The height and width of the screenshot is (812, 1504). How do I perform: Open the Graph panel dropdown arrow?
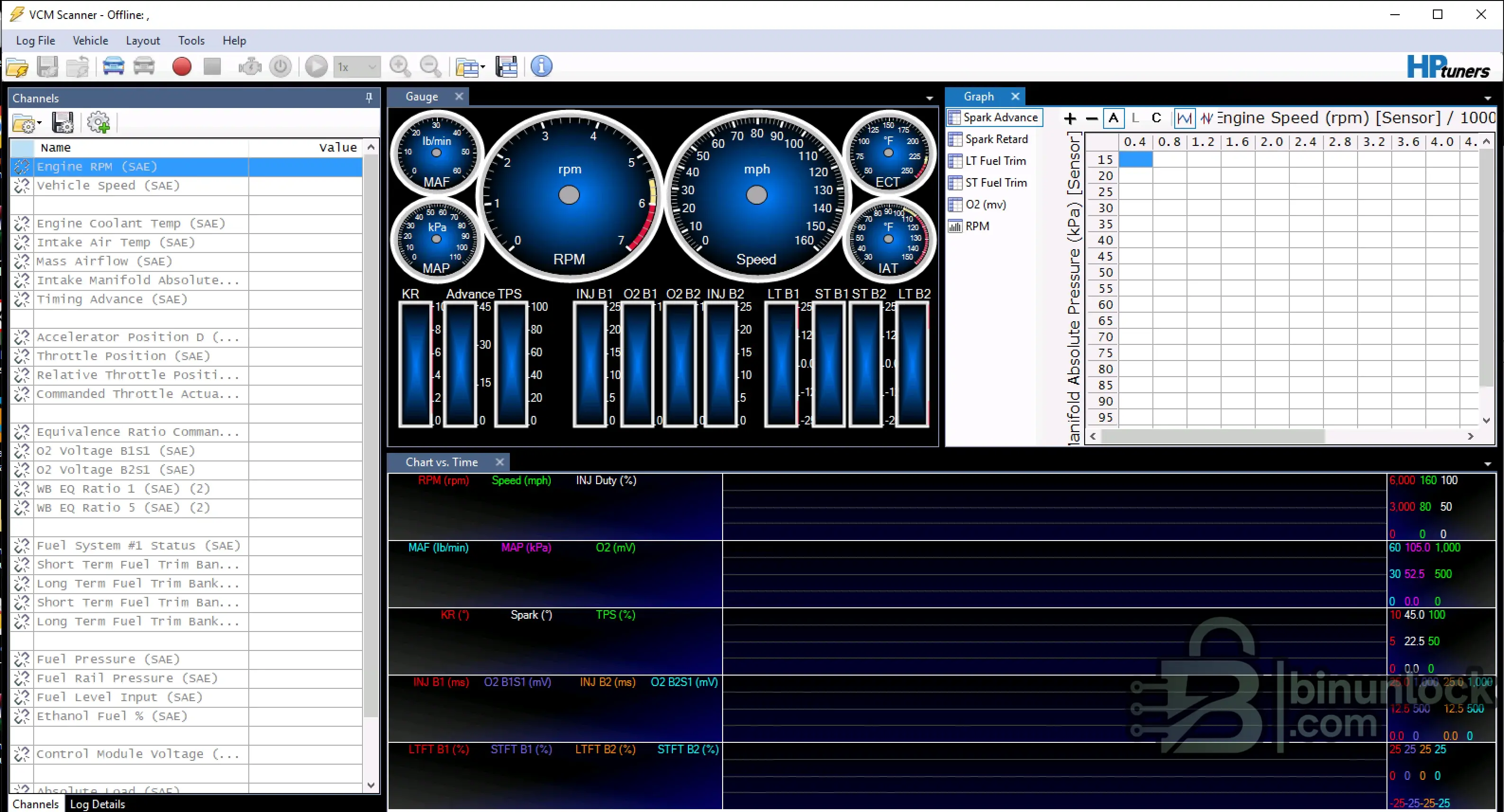(x=1487, y=98)
